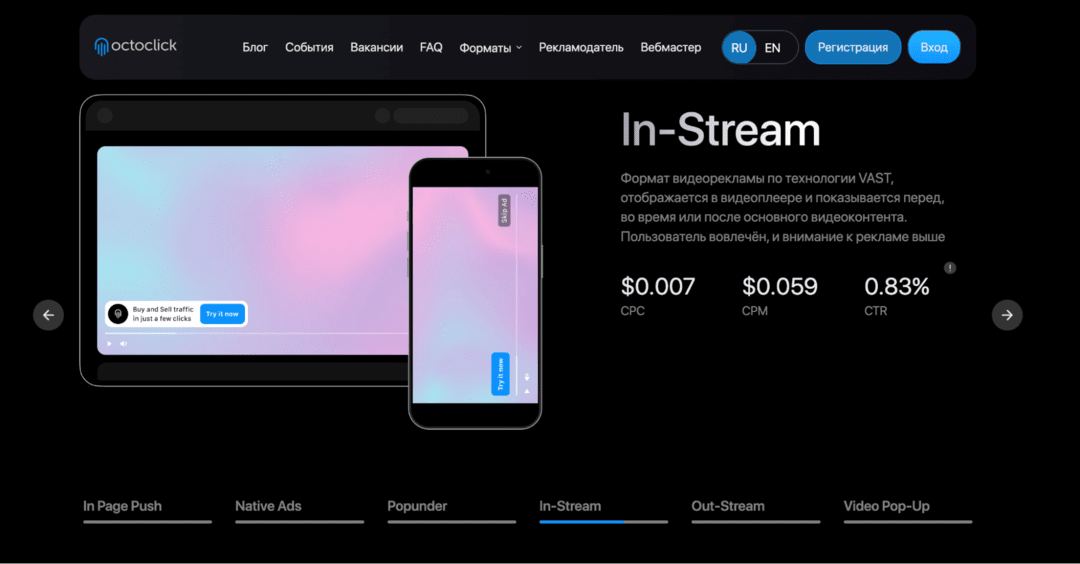Viewport: 1080px width, 564px height.
Task: Click the play icon in tablet video mockup
Action: click(x=110, y=343)
